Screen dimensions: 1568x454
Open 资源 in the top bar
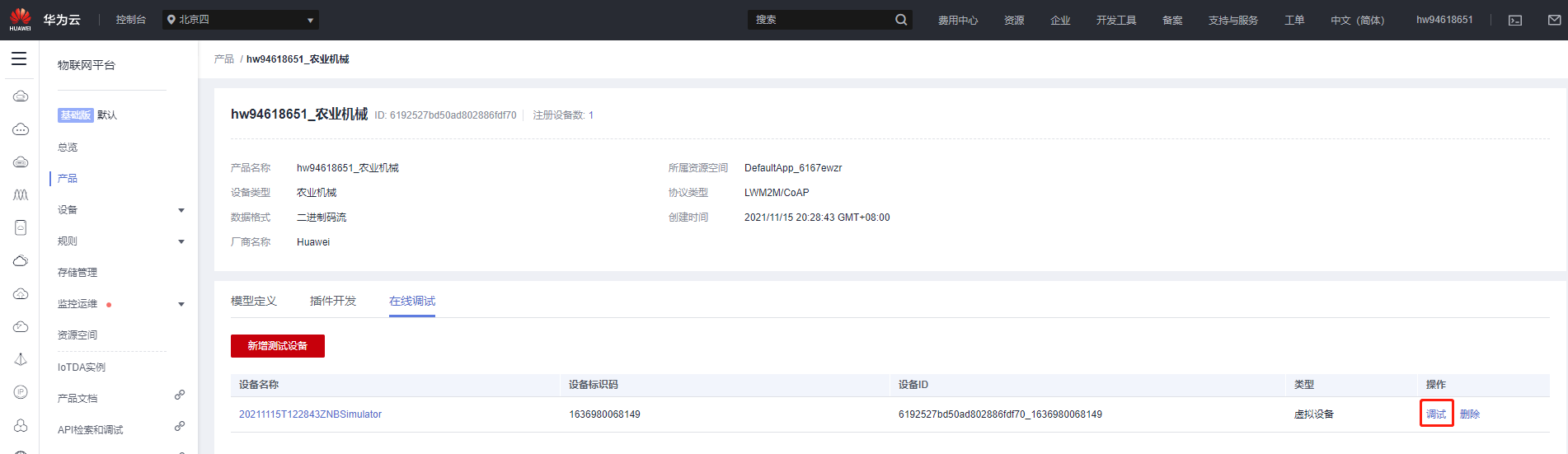pyautogui.click(x=1014, y=20)
